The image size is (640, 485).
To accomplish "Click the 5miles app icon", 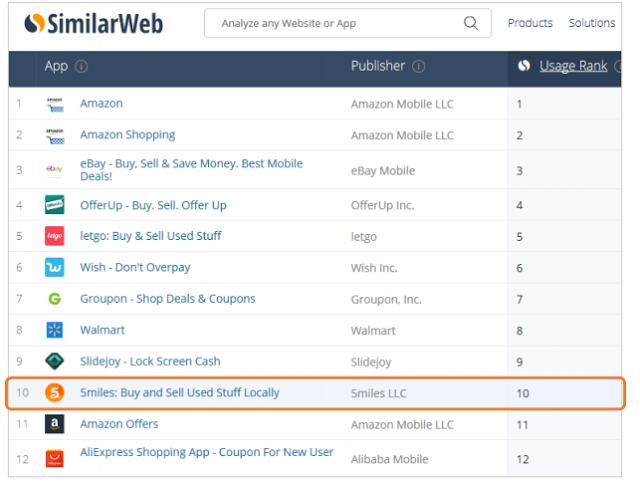I will point(55,393).
